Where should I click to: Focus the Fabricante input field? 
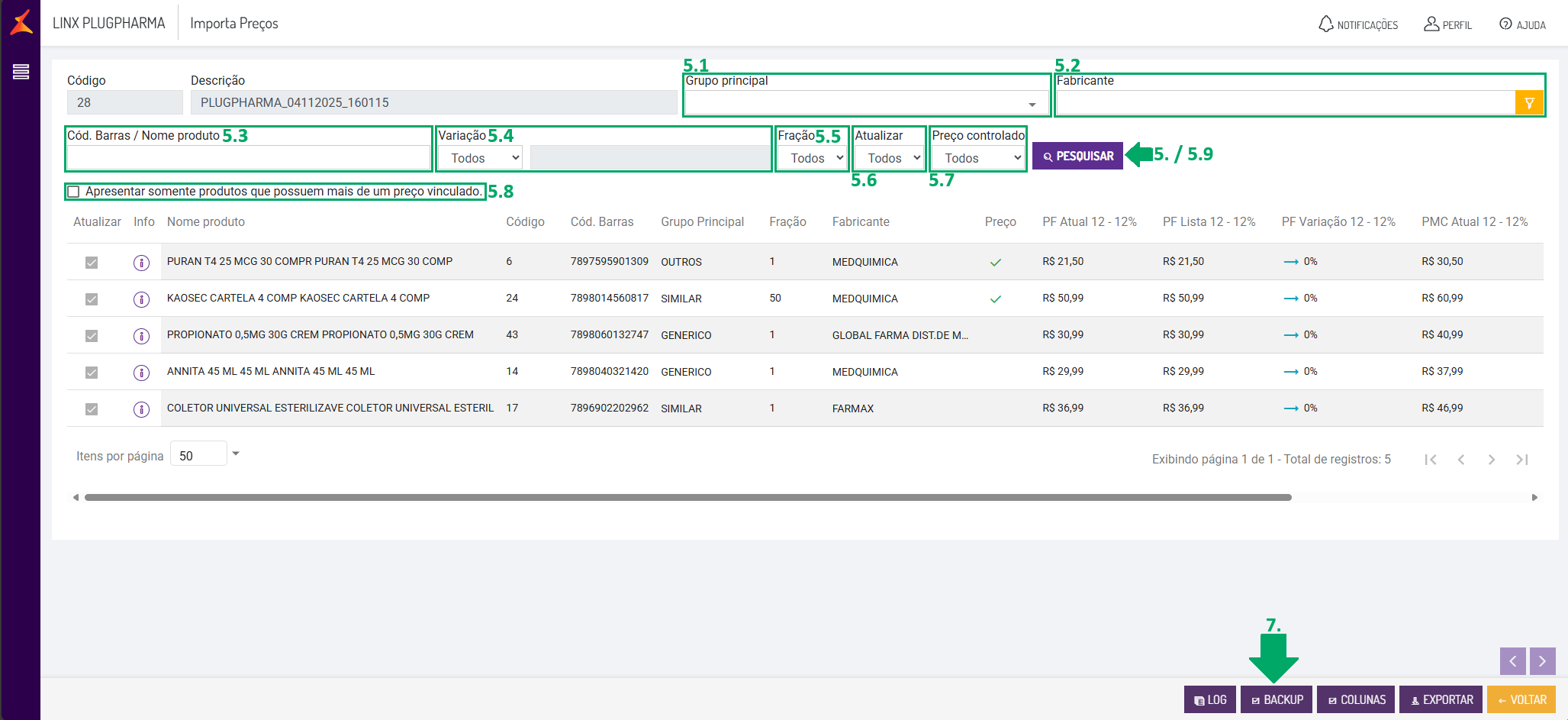point(1286,102)
